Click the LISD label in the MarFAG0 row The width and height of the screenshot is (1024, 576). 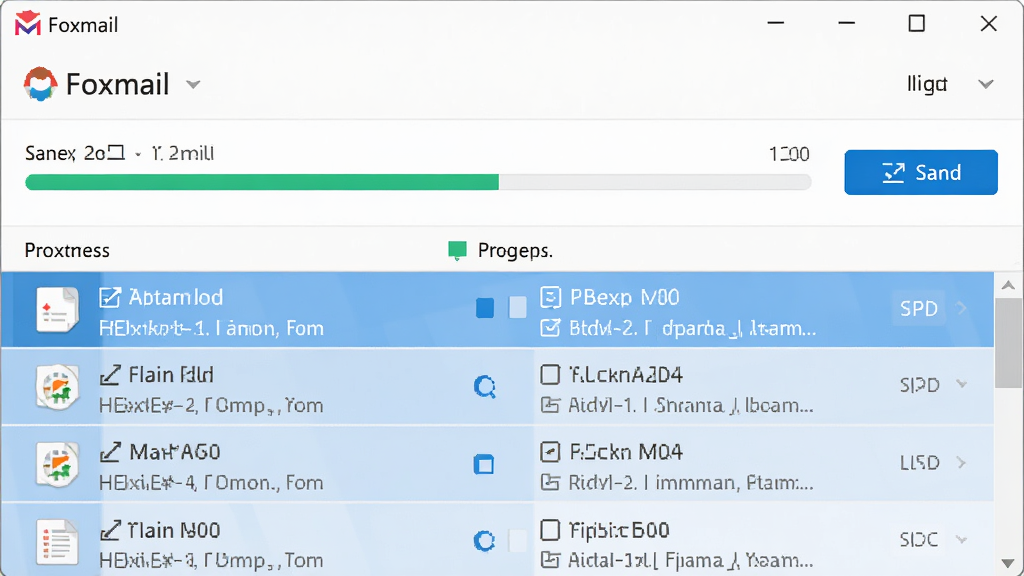click(x=920, y=463)
